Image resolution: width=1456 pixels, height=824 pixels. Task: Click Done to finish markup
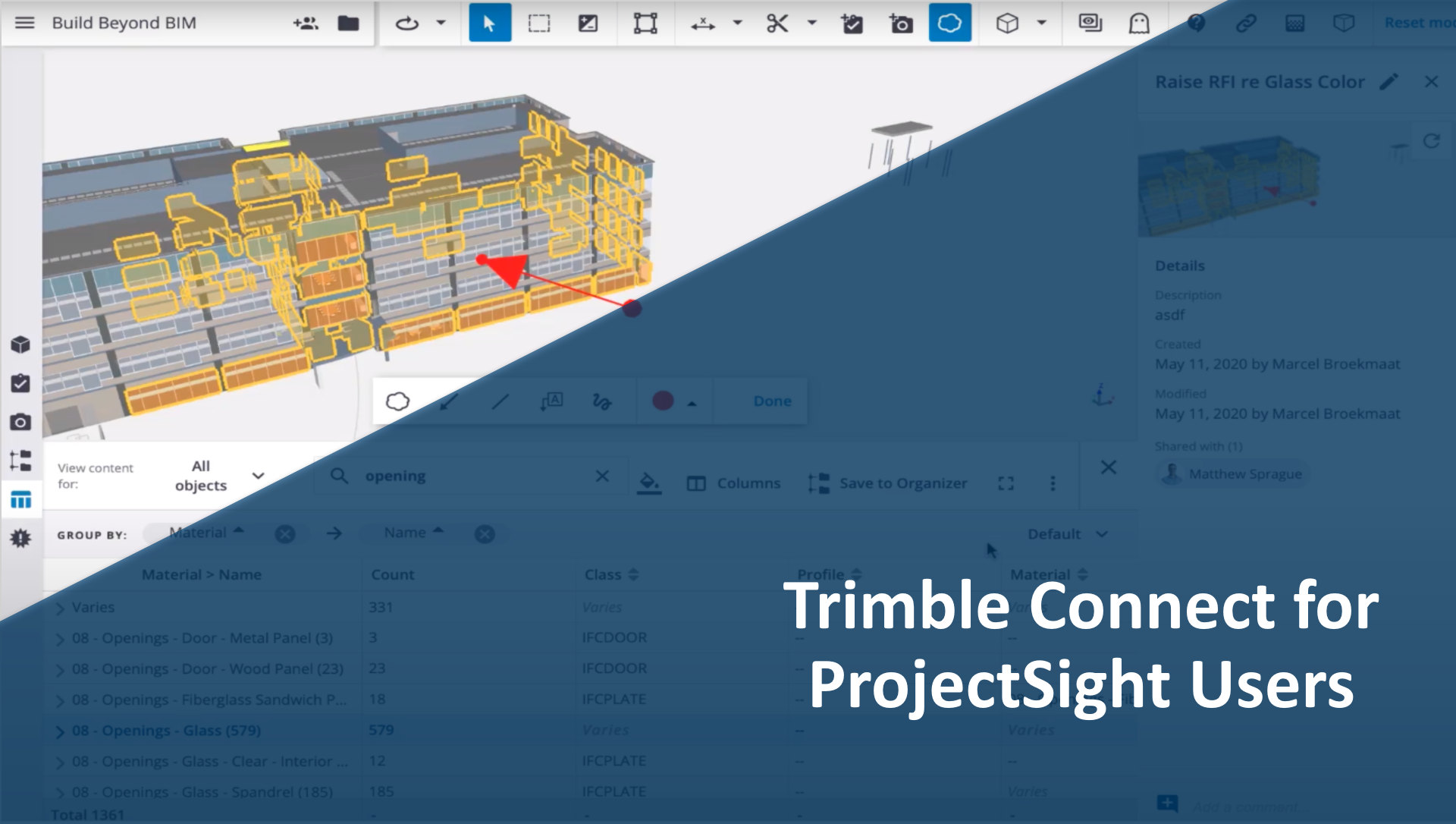coord(772,401)
